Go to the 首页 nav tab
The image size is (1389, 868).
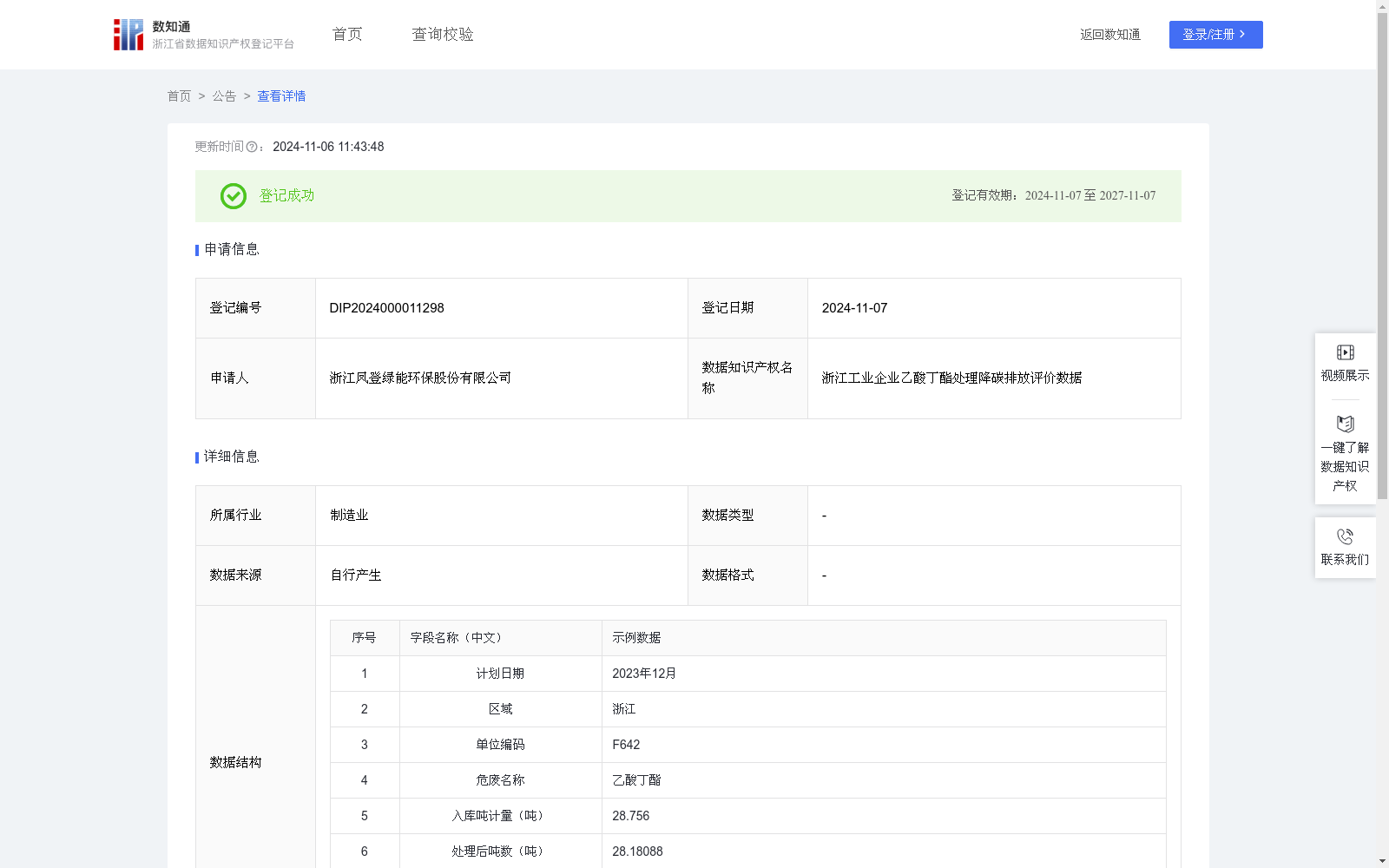pos(347,35)
